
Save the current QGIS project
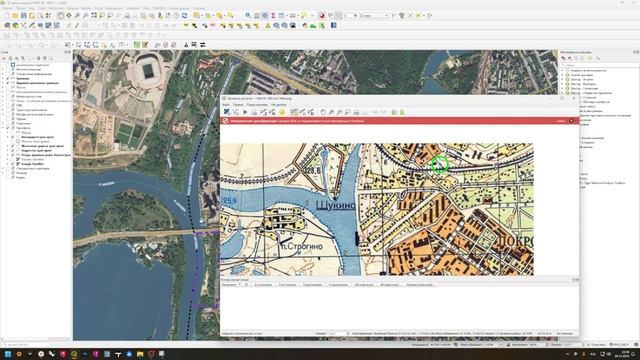(x=24, y=16)
